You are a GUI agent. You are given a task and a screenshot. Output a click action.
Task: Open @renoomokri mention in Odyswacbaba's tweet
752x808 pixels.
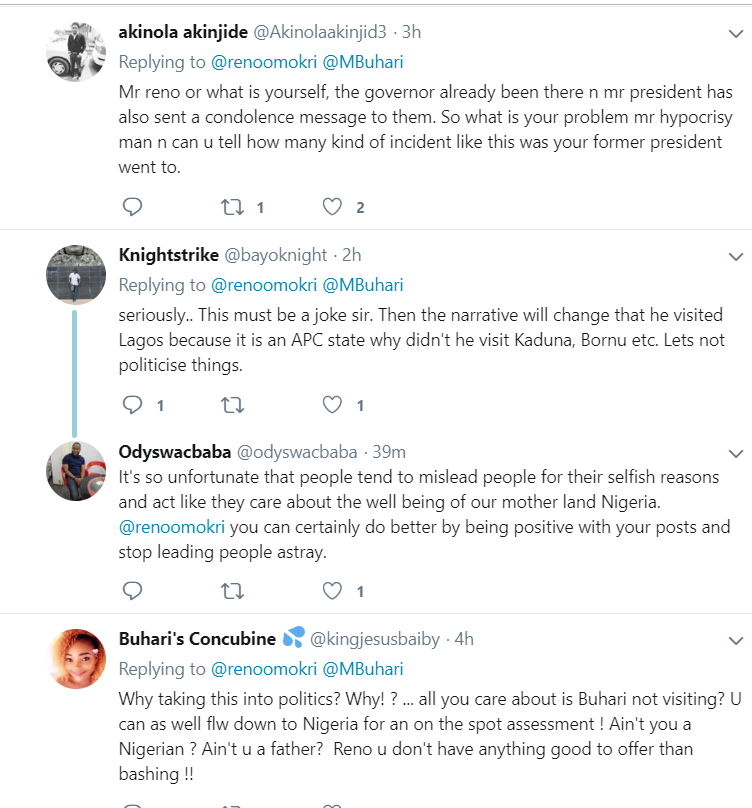pos(174,526)
